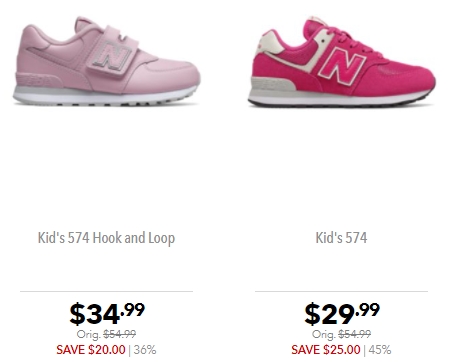This screenshot has height=362, width=449.
Task: Click the SAVE $25.00 label
Action: point(326,350)
